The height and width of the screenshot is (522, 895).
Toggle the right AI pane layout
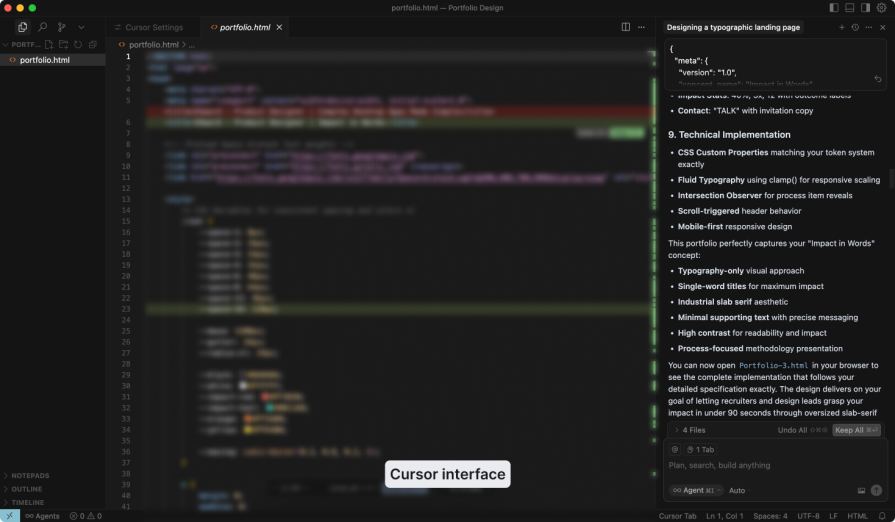(865, 7)
